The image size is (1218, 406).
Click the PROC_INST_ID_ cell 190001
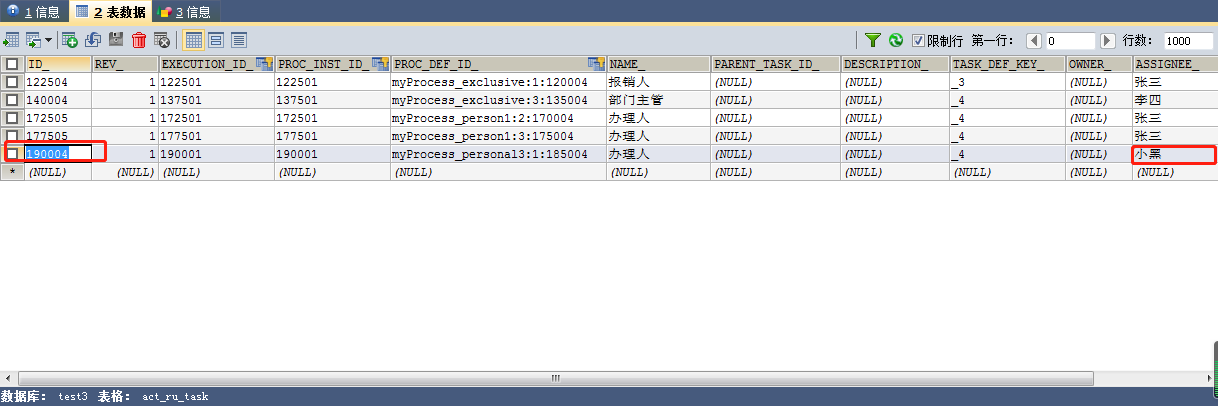click(332, 154)
